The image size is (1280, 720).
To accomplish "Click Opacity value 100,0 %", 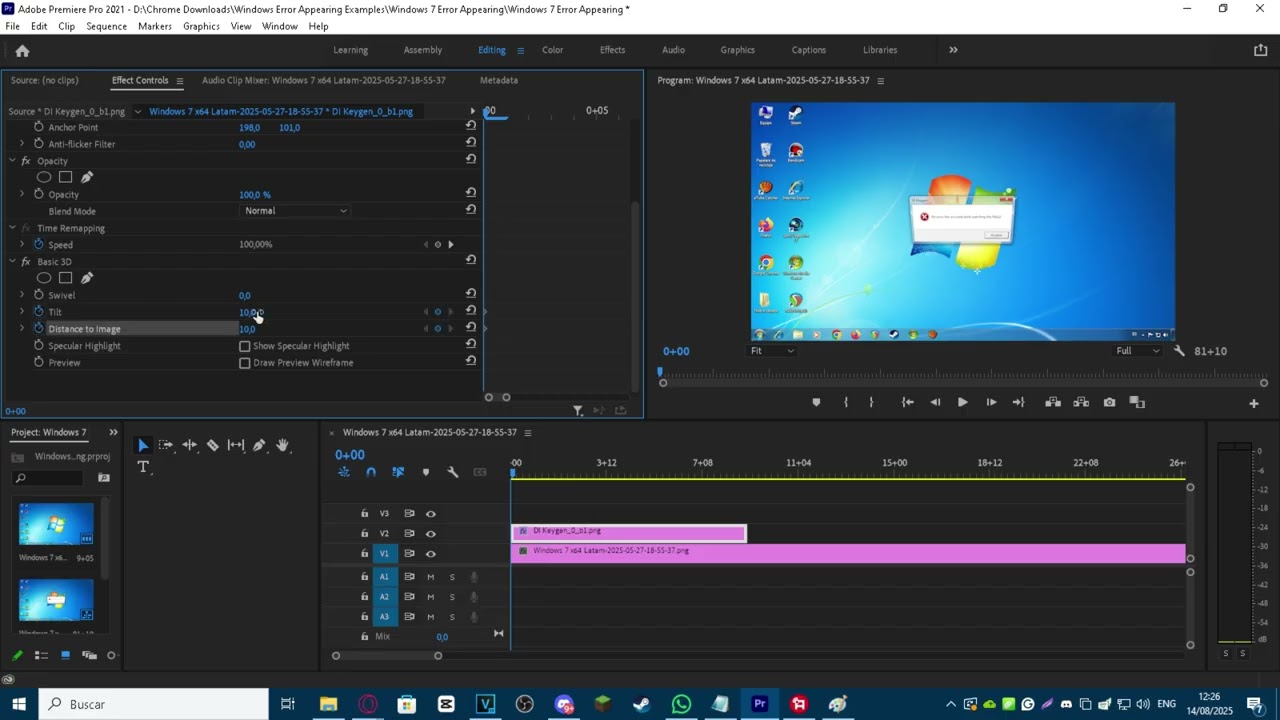I will click(x=254, y=194).
